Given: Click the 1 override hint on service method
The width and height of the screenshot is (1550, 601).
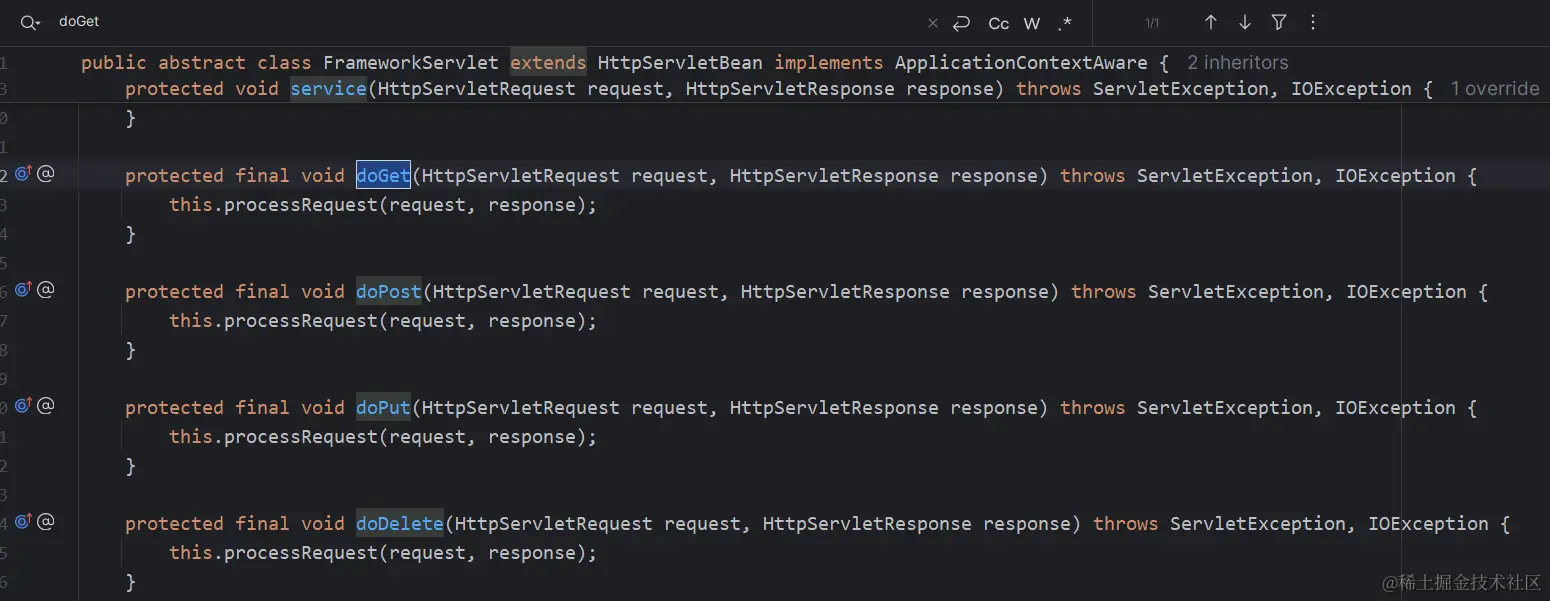Looking at the screenshot, I should 1494,88.
